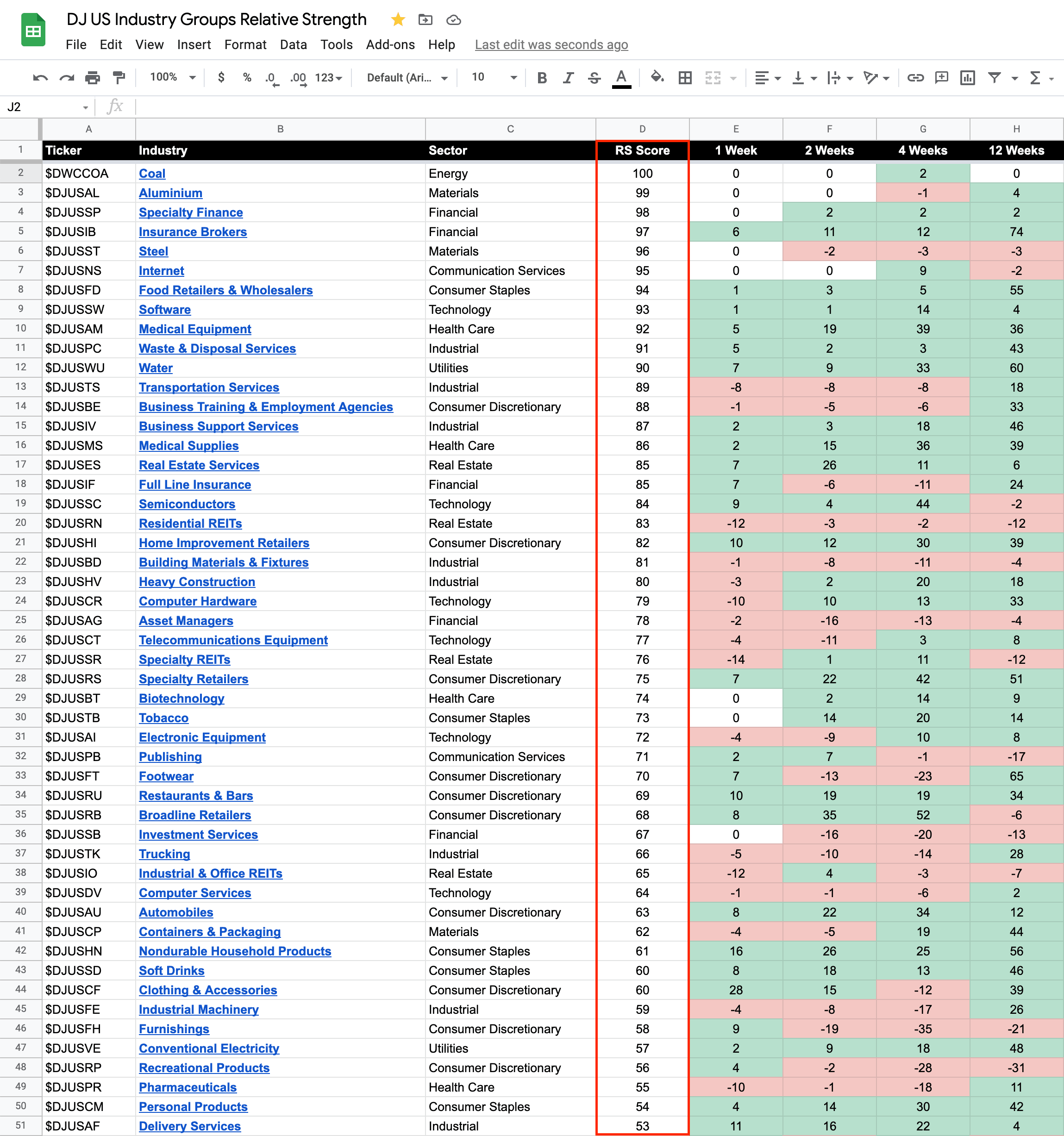Open the font size dropdown
Viewport: 1064px width, 1136px height.
pos(494,77)
